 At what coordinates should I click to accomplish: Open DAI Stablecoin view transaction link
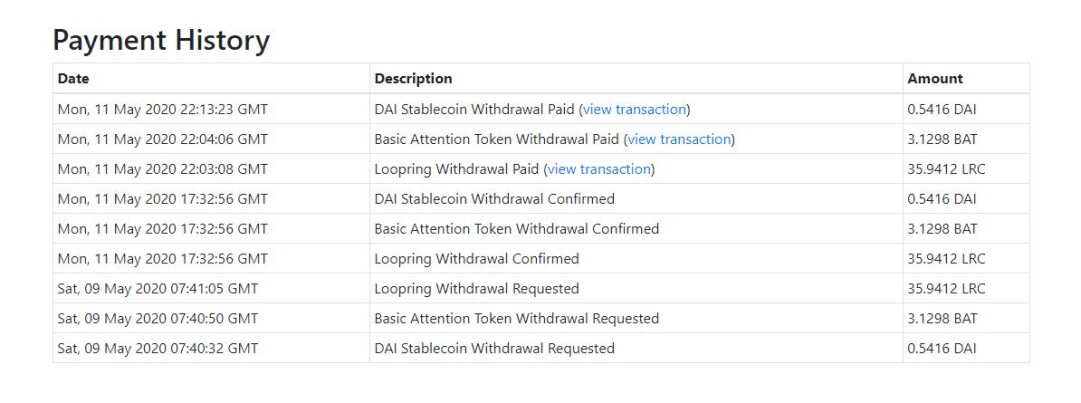coord(634,110)
